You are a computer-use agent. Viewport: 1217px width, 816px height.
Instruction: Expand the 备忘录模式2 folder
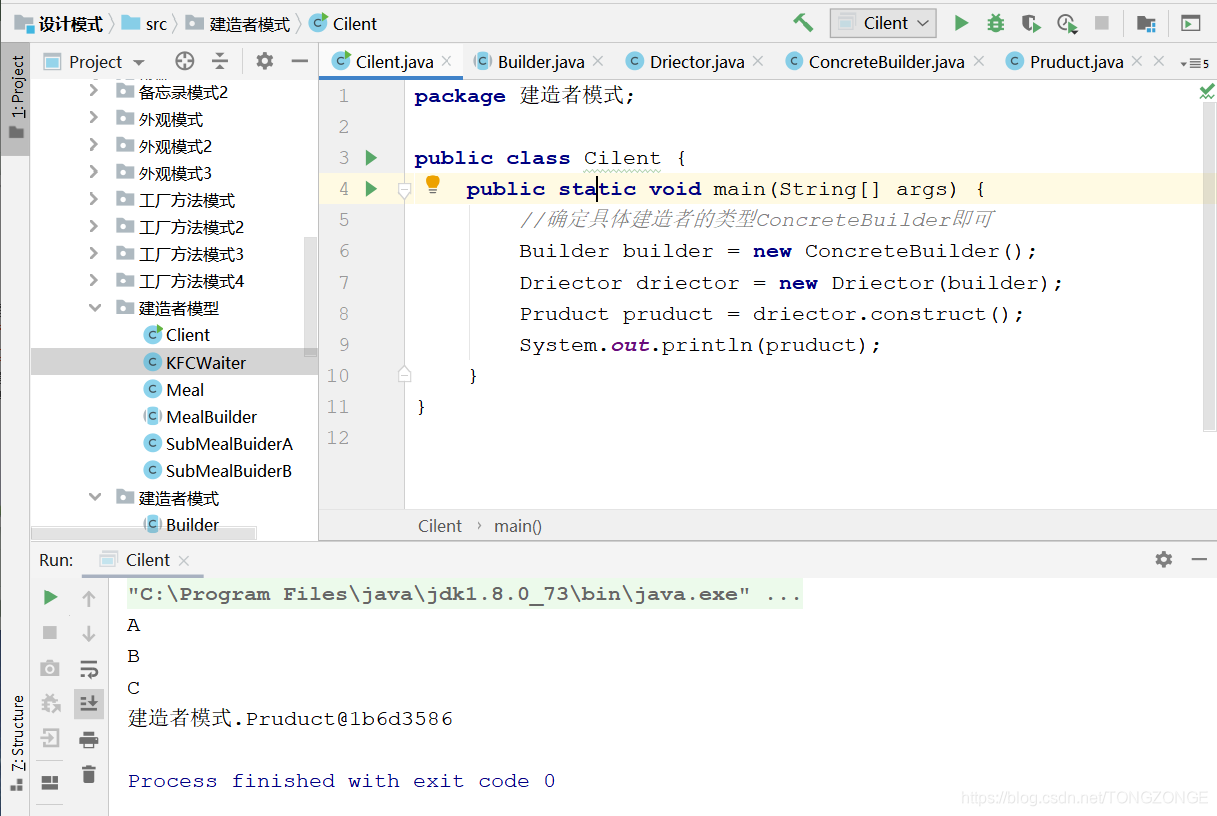94,91
